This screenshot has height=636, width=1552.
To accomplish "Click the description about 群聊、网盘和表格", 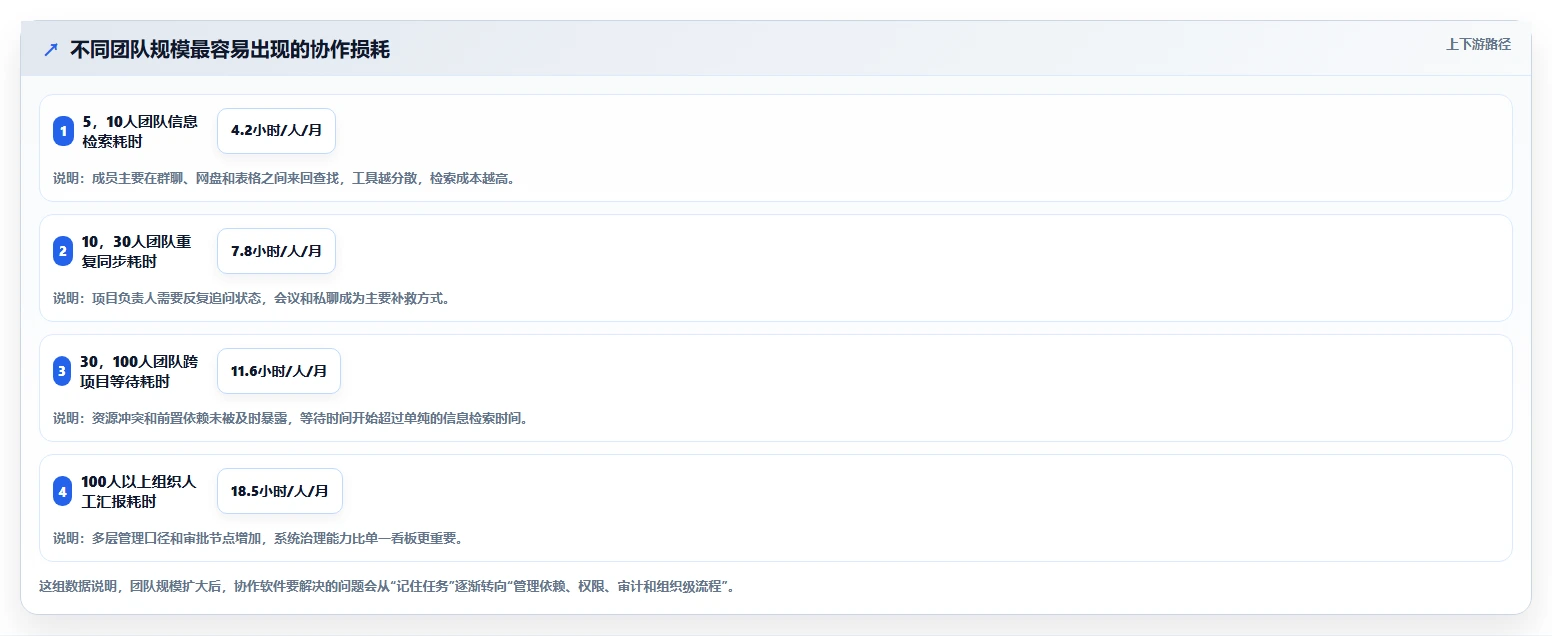I will 284,178.
